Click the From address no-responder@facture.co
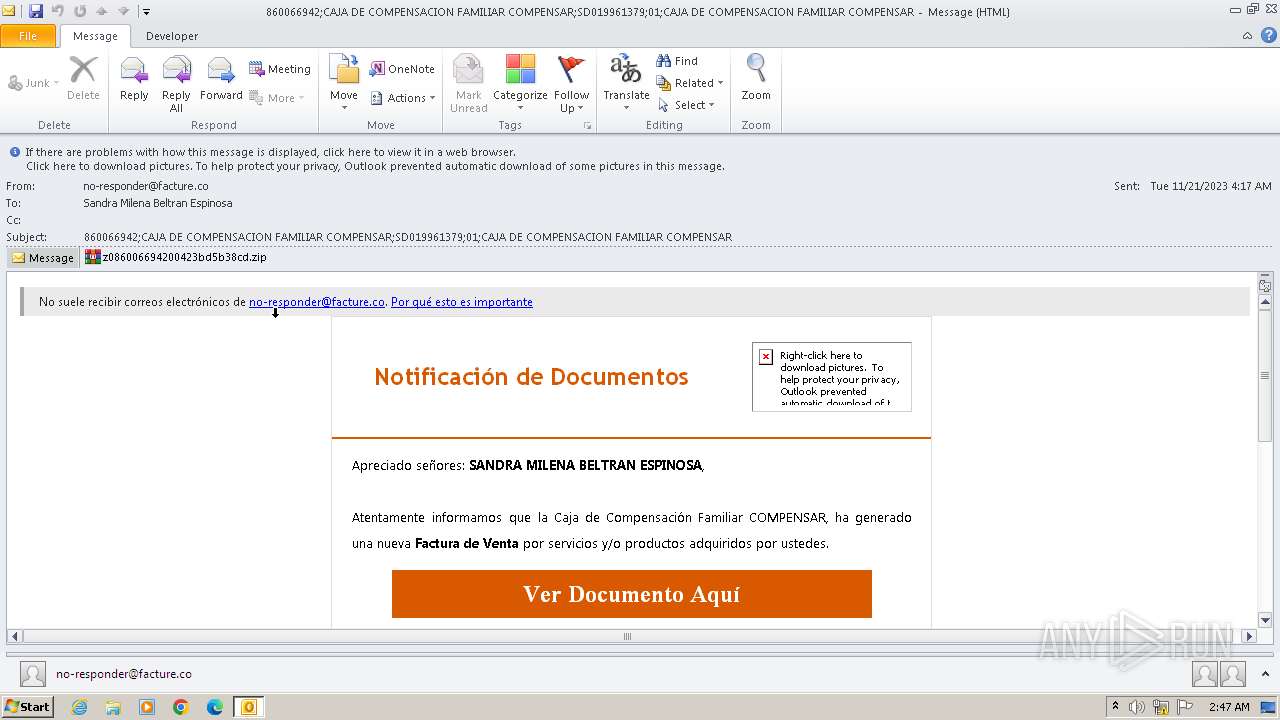This screenshot has width=1280, height=720. point(146,186)
